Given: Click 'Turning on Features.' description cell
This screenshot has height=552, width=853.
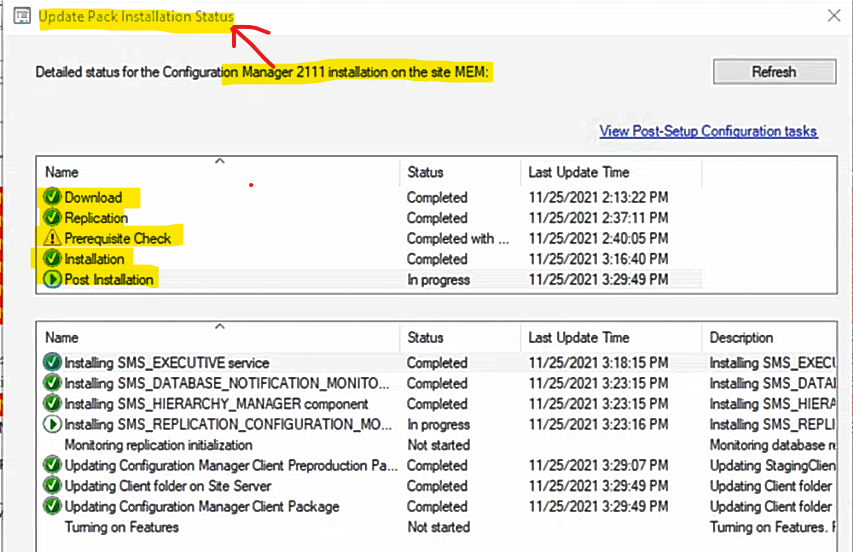Looking at the screenshot, I should coord(773,528).
